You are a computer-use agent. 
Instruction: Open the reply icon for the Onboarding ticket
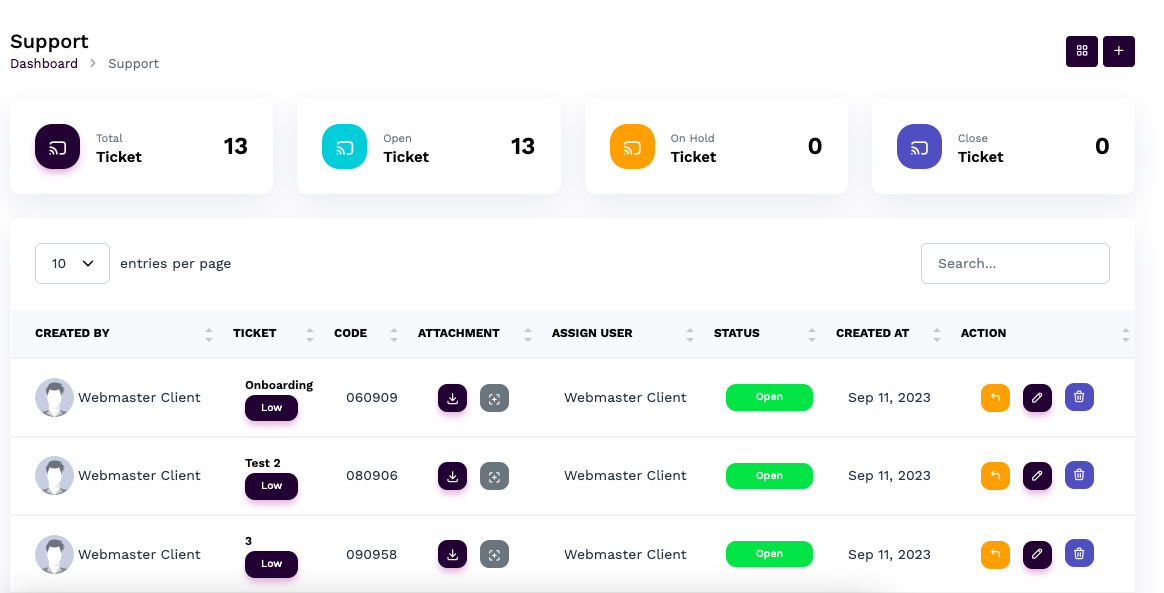pyautogui.click(x=995, y=397)
